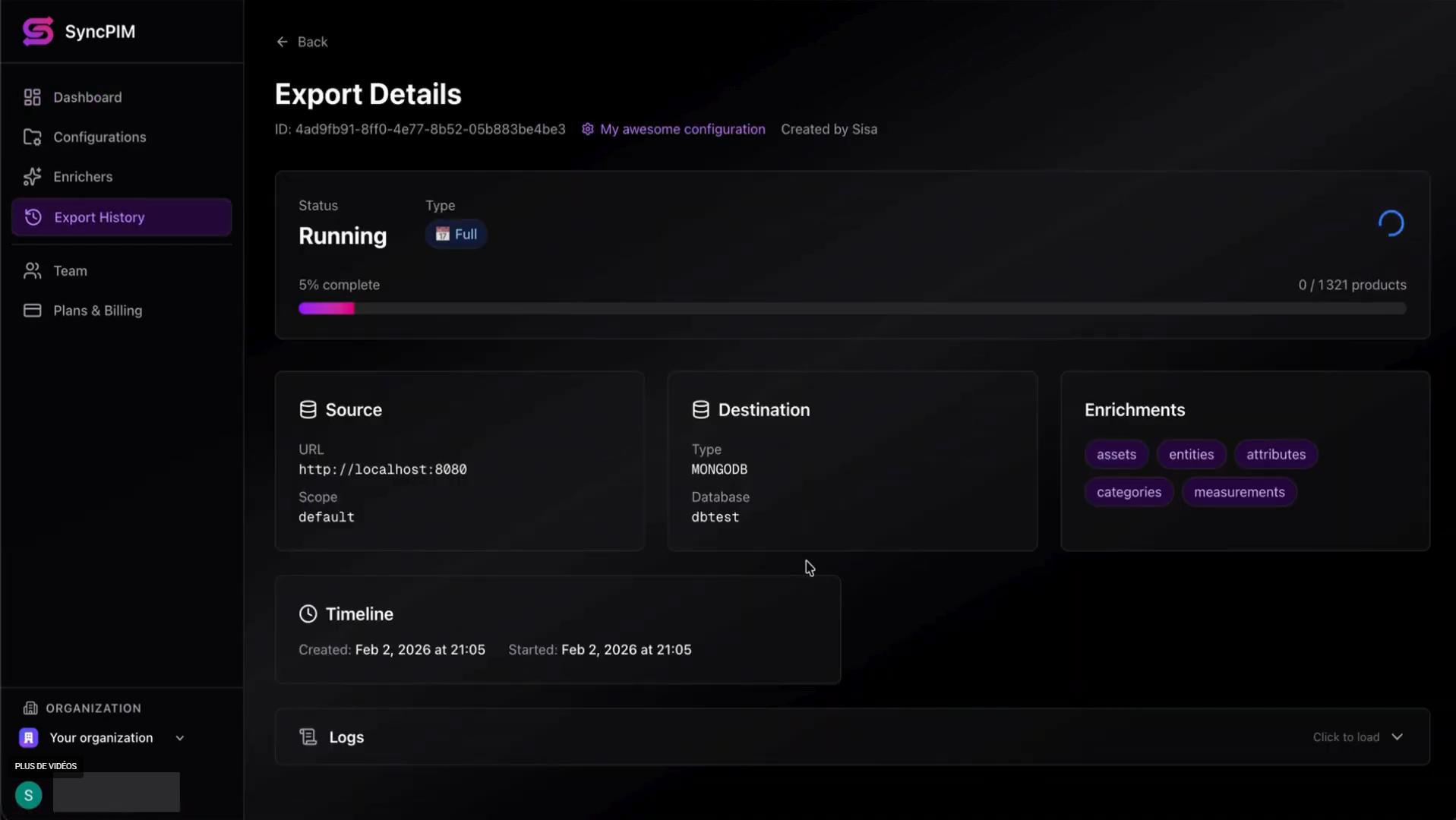The width and height of the screenshot is (1456, 820).
Task: Go to Plans & Billing page
Action: tap(97, 311)
